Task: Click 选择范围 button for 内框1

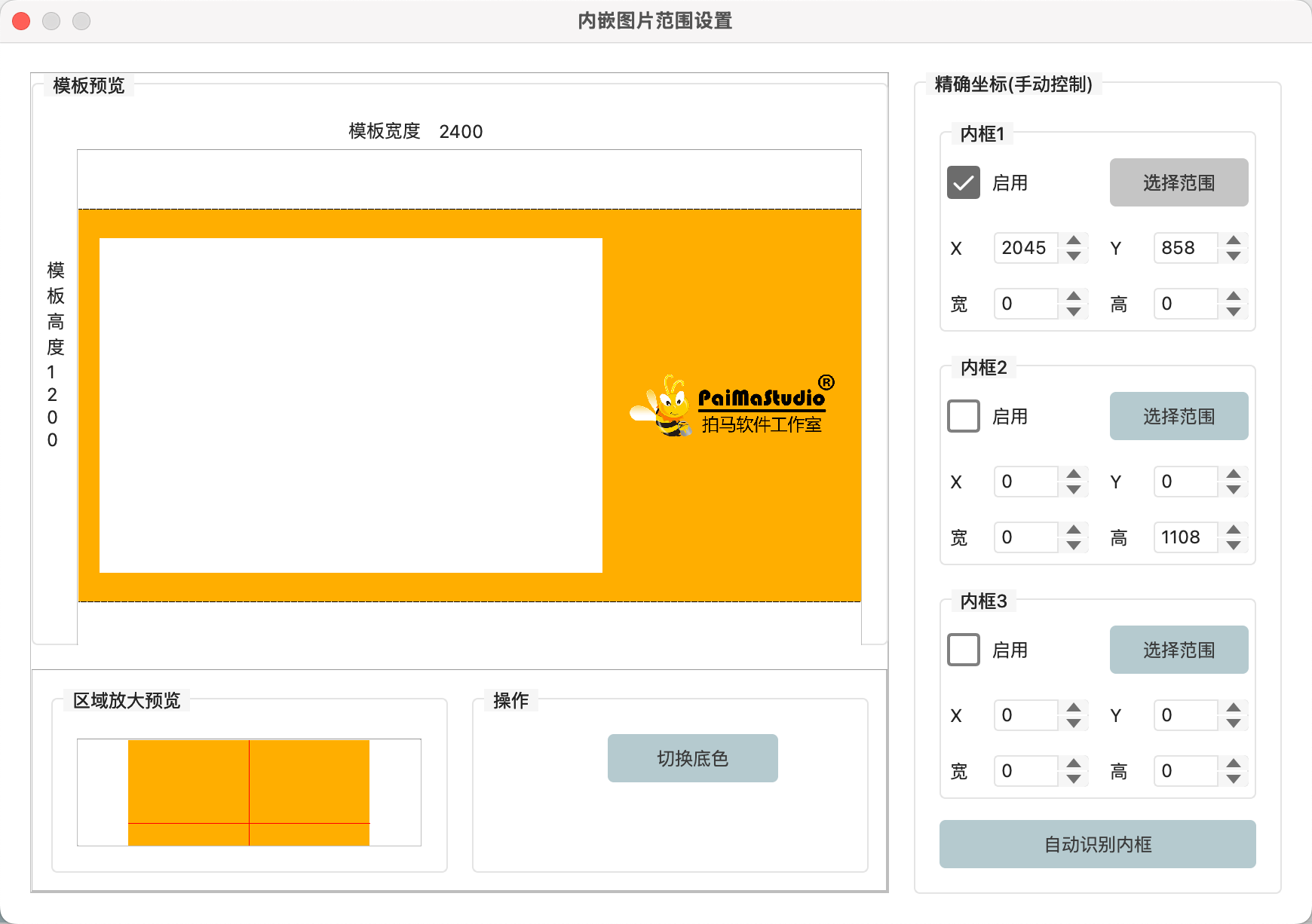Action: click(x=1179, y=182)
